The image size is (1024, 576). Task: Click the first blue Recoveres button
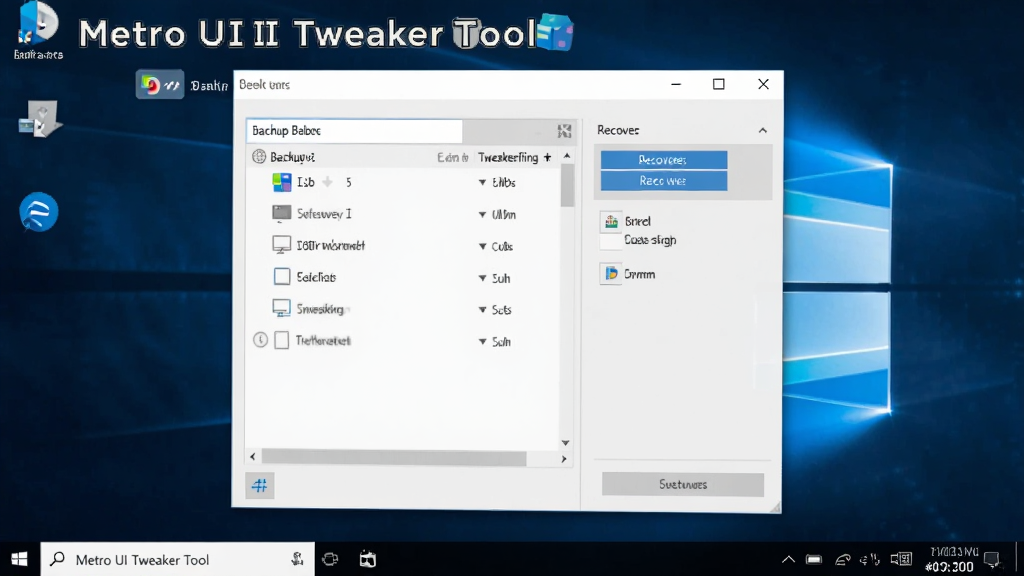point(664,160)
